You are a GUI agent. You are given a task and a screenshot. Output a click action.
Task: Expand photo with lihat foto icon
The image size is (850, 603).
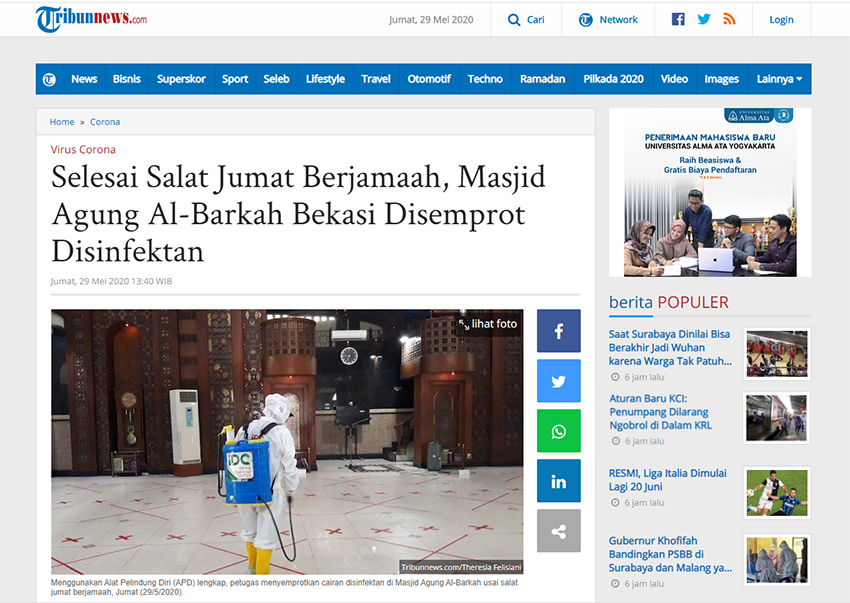click(x=464, y=324)
